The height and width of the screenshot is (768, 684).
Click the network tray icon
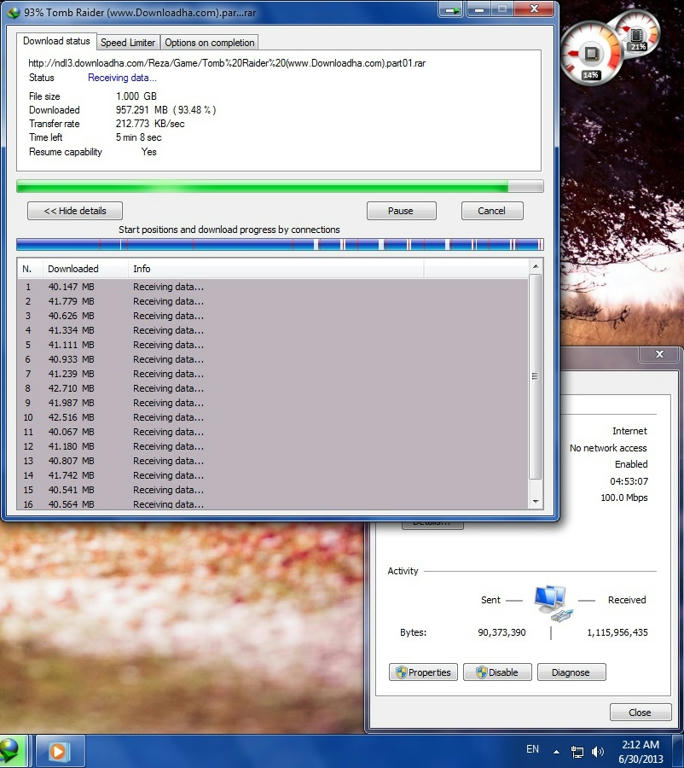(577, 751)
